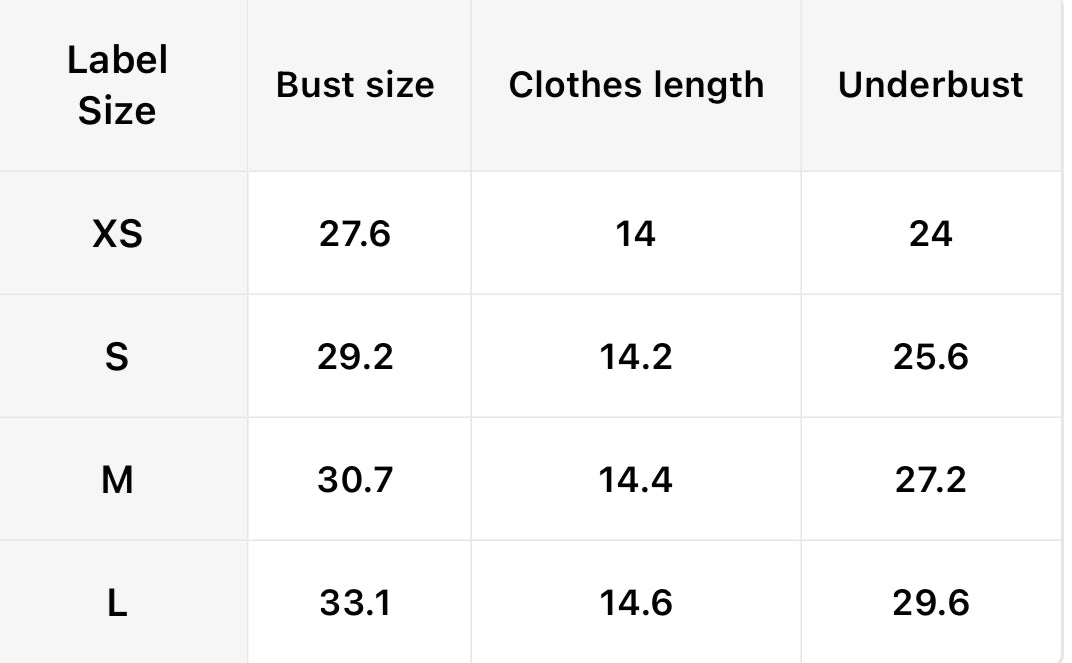1072x663 pixels.
Task: Click the M underbust value 27.2
Action: click(930, 480)
